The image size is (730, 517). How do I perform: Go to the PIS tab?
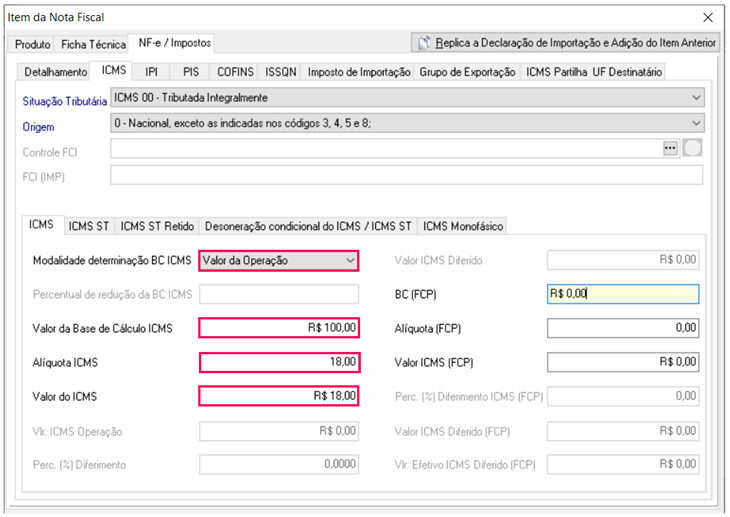(190, 71)
